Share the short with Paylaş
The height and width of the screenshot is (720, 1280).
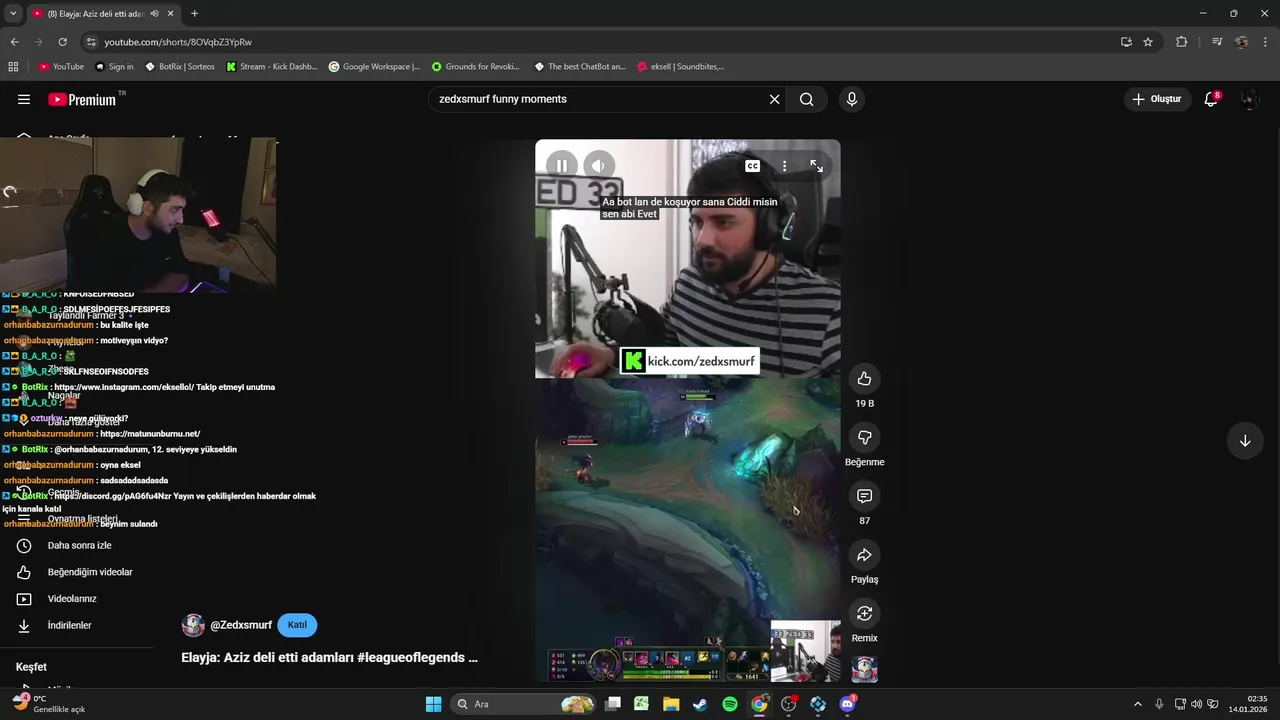tap(864, 555)
